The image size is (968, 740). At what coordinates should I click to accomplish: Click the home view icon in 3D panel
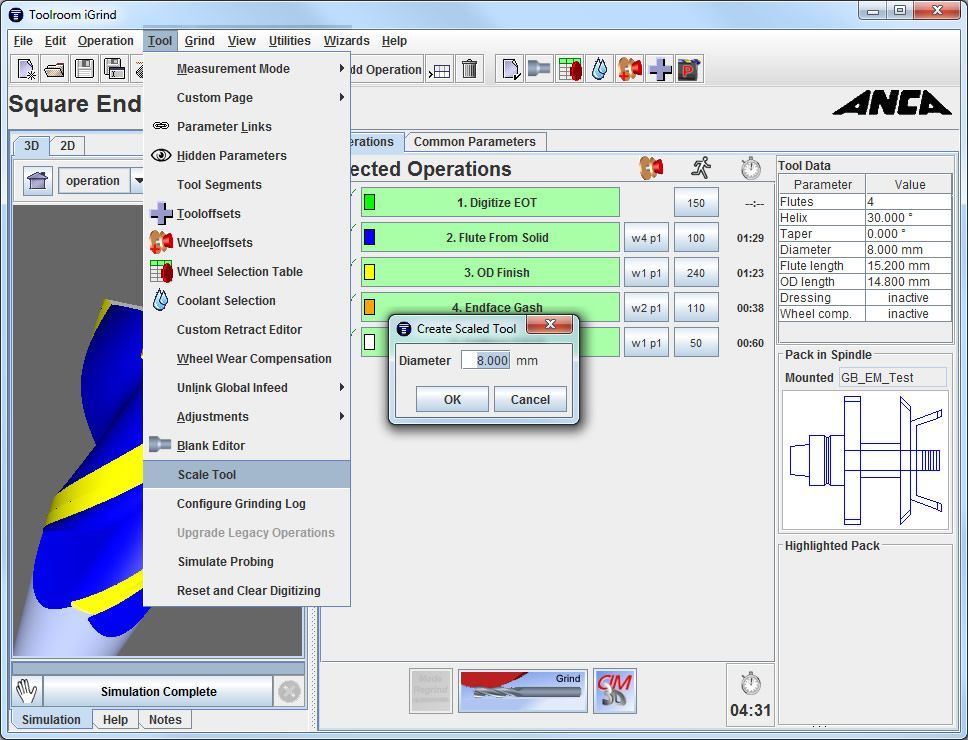(x=38, y=181)
